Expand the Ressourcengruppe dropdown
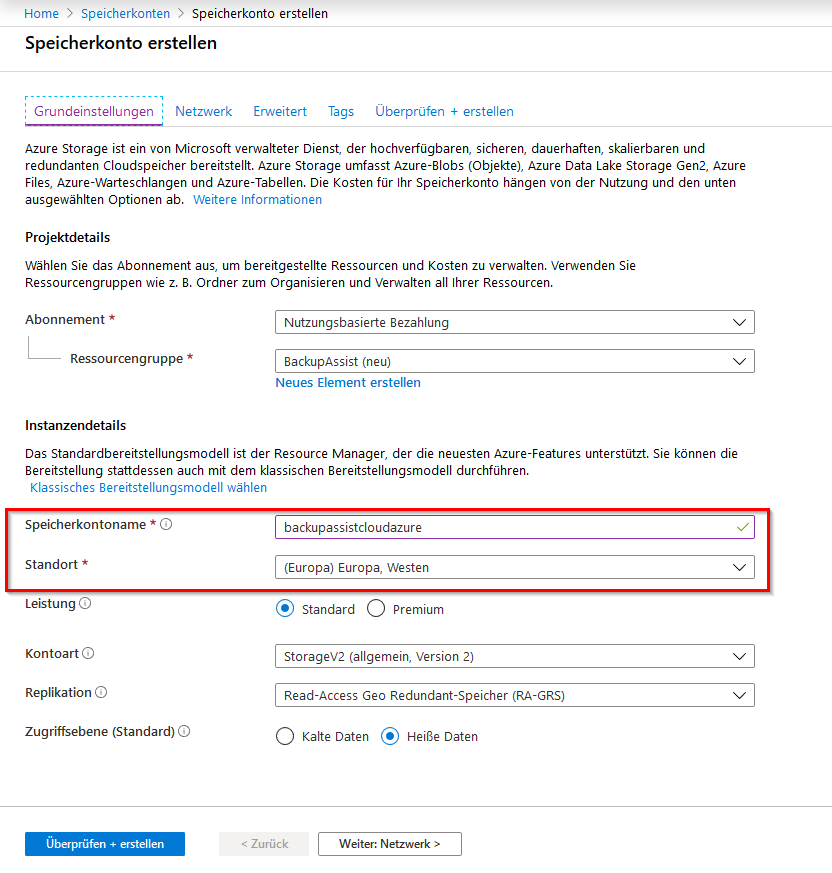Screen dimensions: 832x873 (514, 361)
